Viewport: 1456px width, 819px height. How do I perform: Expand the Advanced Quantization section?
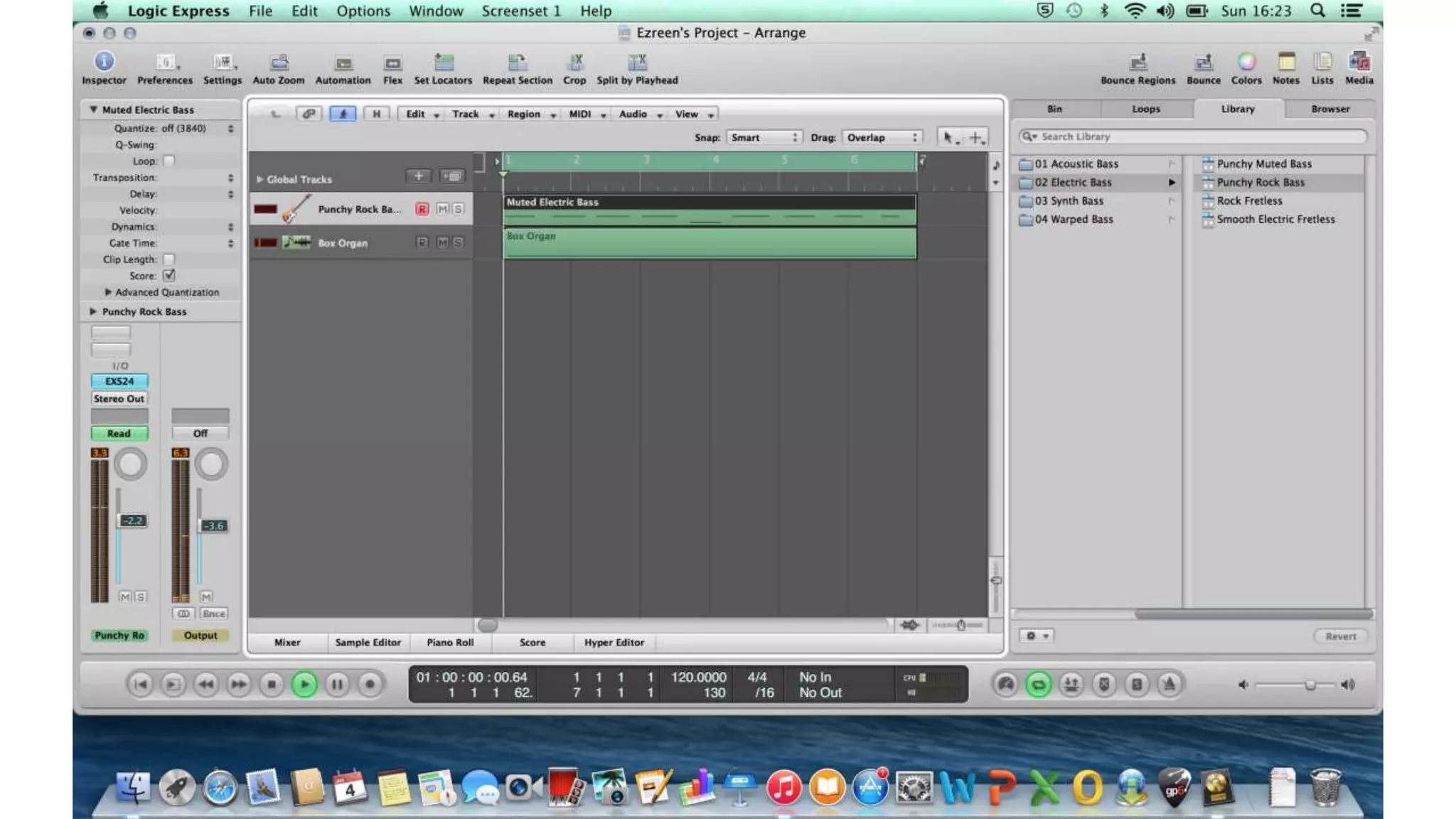pyautogui.click(x=108, y=292)
